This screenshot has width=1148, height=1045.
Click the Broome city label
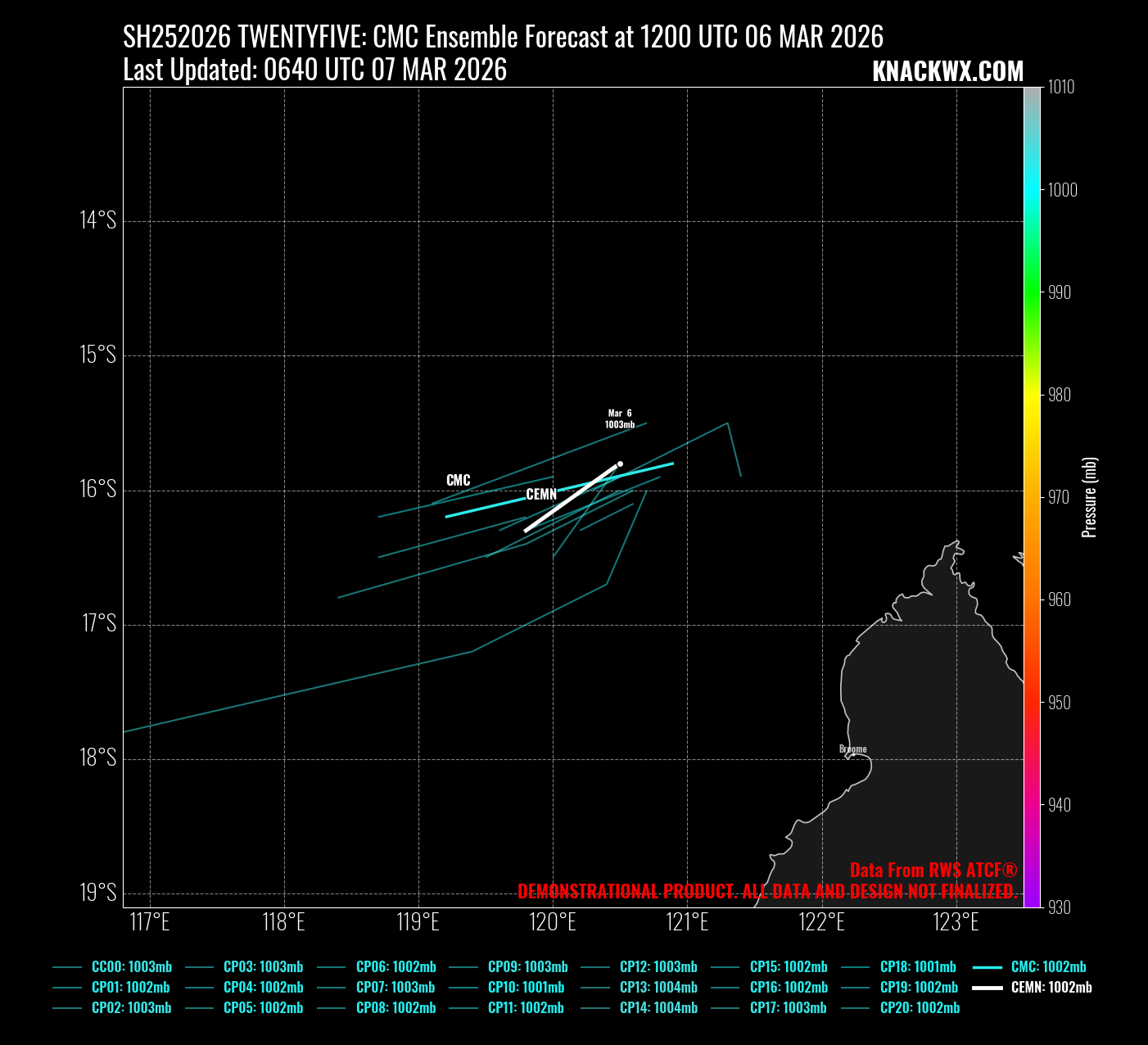[852, 749]
